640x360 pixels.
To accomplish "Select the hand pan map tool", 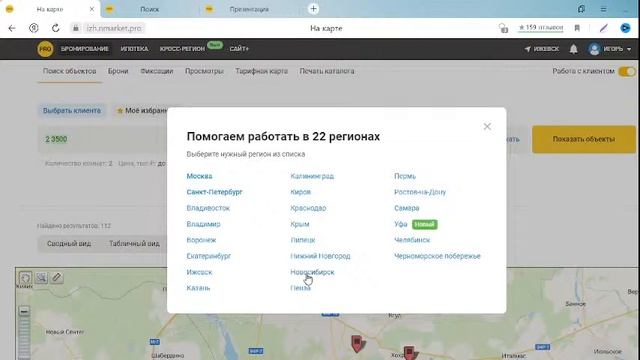I will [x=25, y=278].
